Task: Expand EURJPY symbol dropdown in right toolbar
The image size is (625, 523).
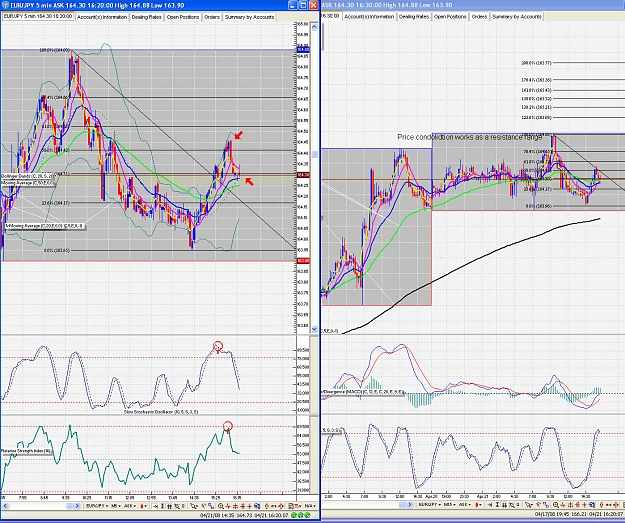Action: point(430,505)
